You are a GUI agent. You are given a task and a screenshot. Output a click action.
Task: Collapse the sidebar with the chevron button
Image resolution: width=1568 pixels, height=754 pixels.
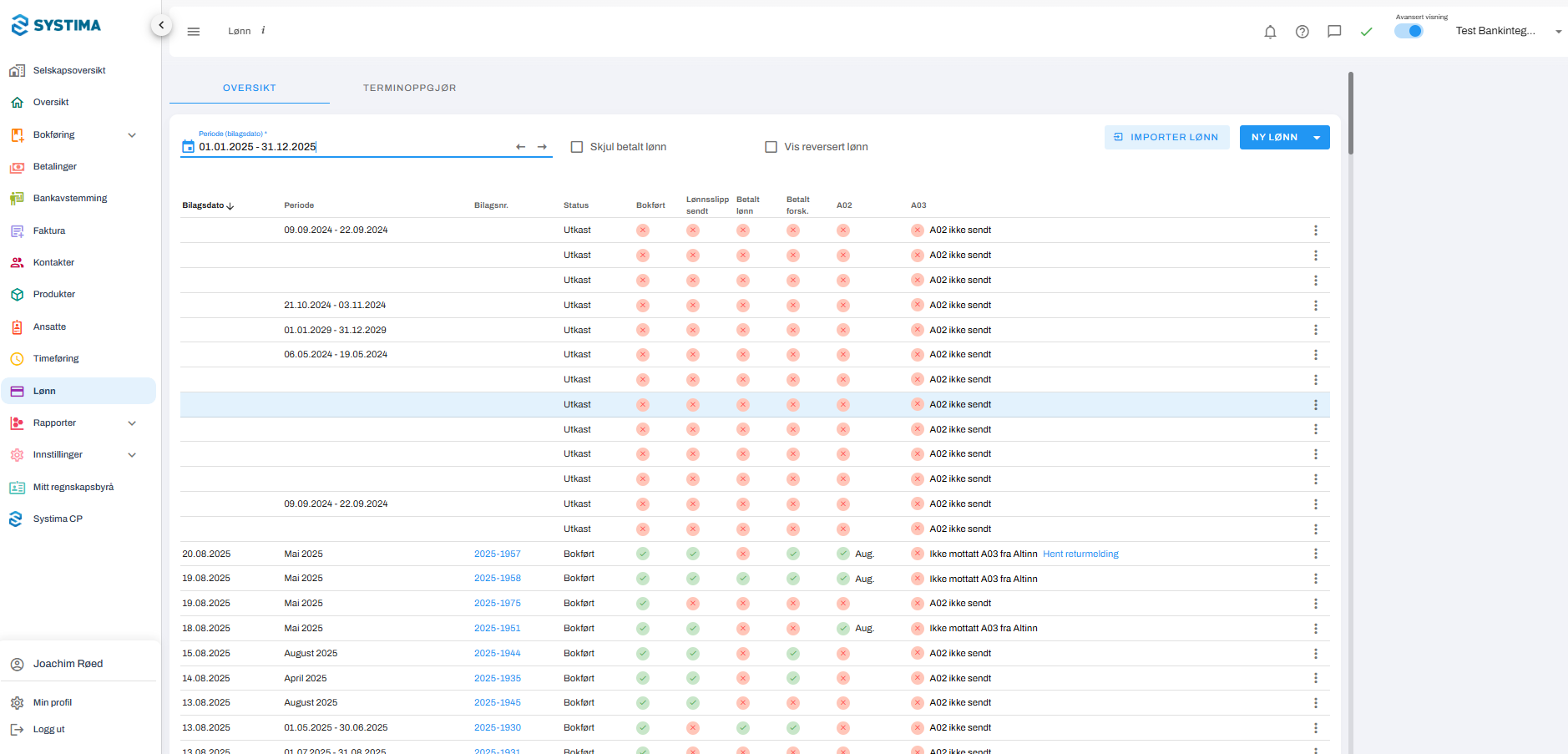click(x=161, y=26)
